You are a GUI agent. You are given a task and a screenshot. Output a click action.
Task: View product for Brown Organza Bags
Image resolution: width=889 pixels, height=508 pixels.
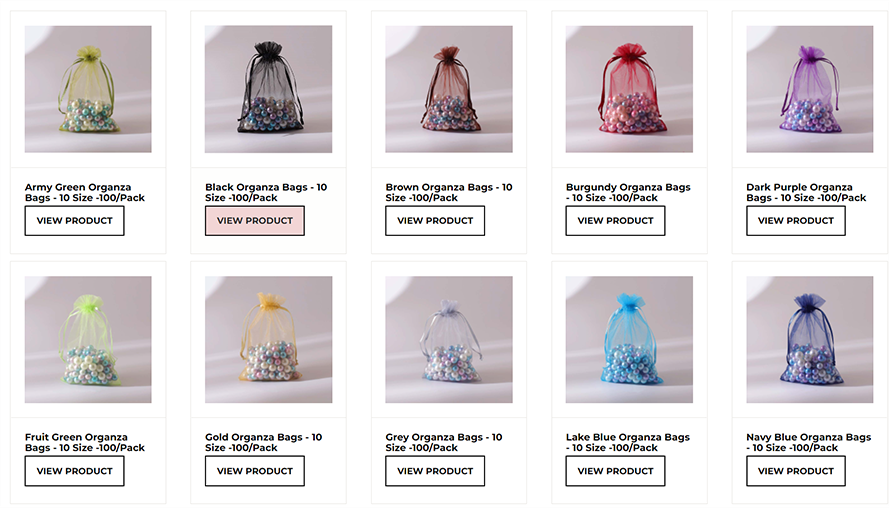click(435, 221)
